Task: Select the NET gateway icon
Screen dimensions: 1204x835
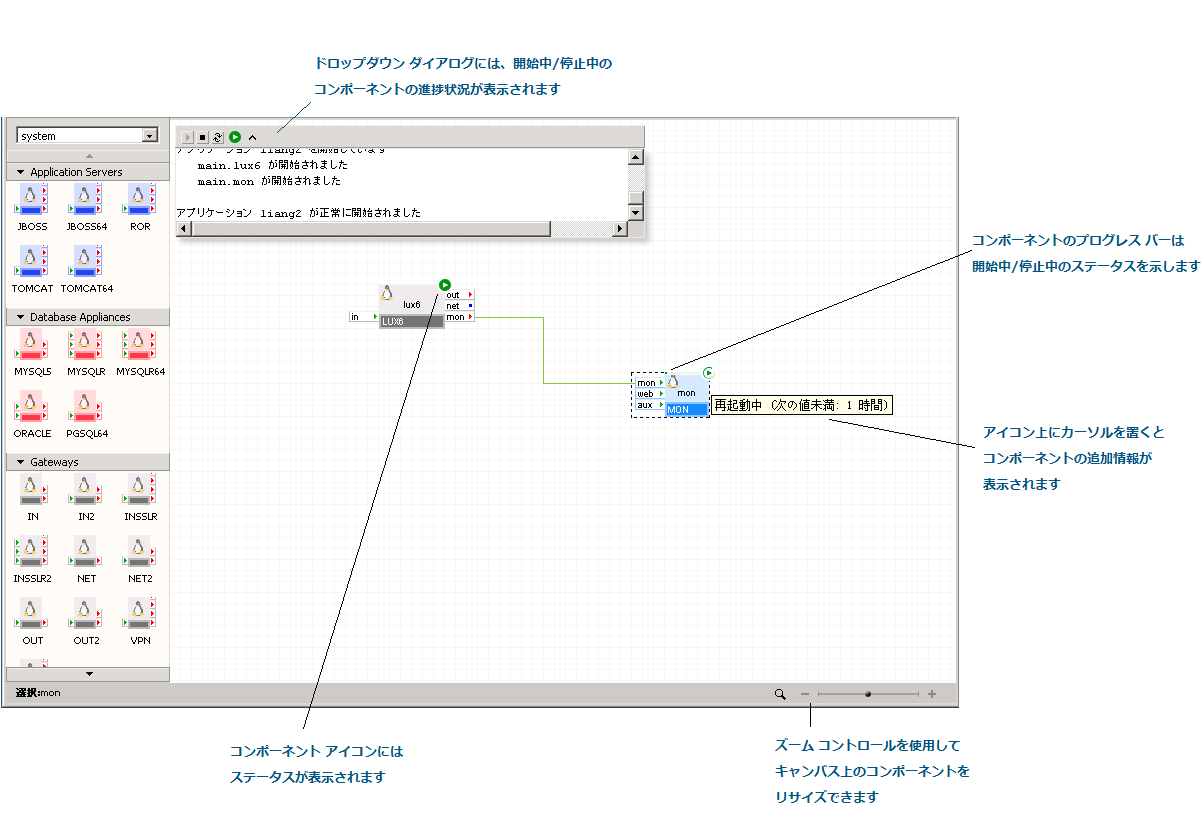Action: click(85, 552)
